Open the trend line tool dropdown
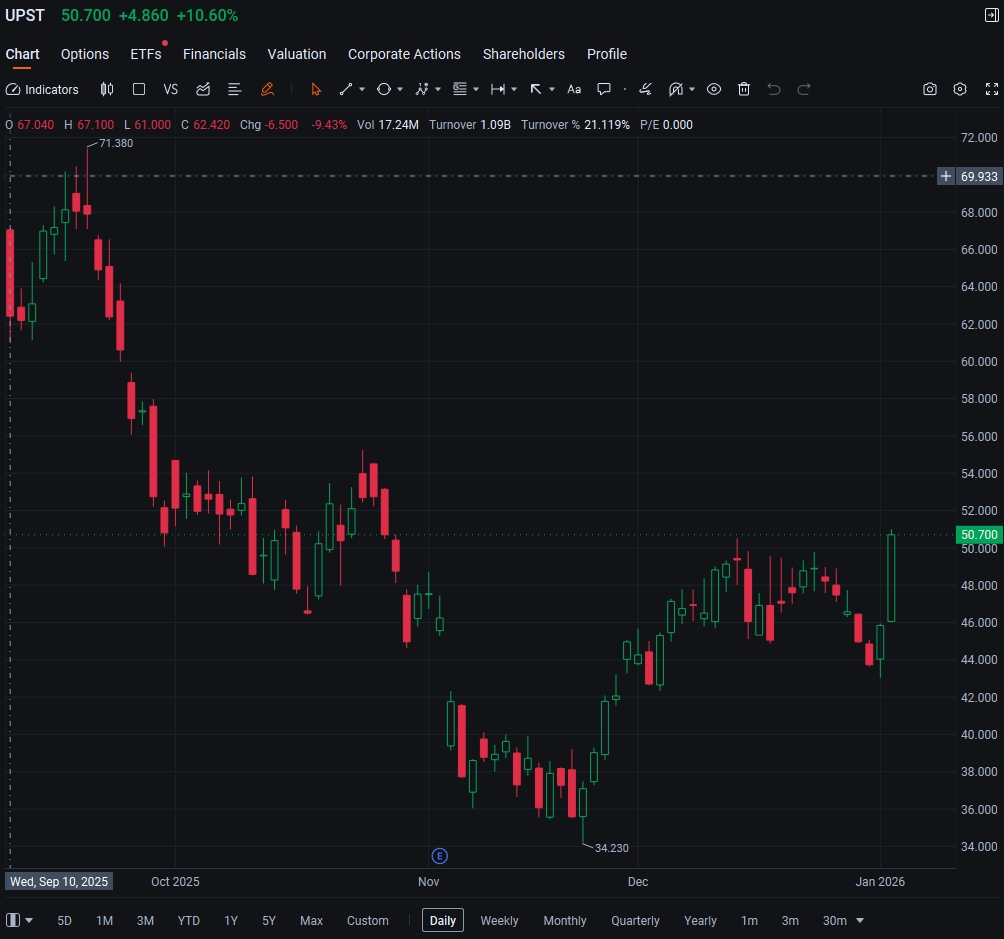This screenshot has width=1004, height=939. [x=362, y=89]
